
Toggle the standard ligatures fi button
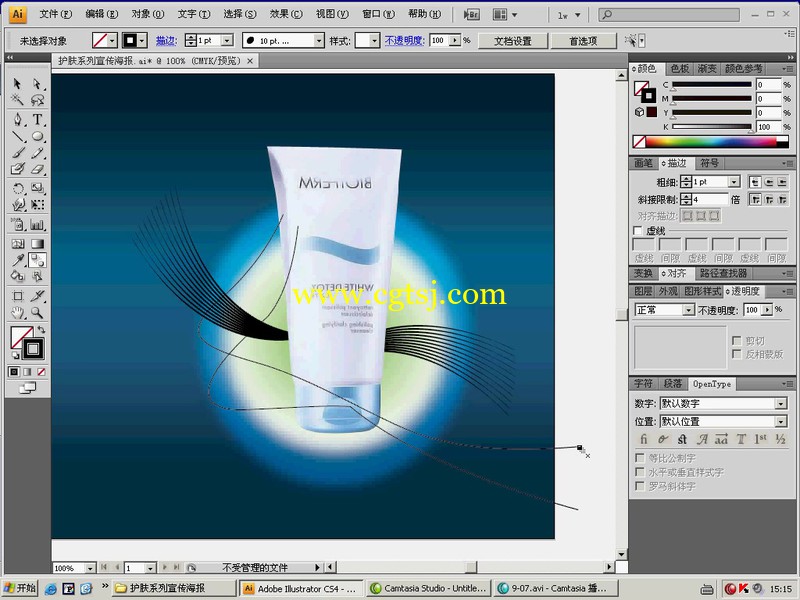coord(643,439)
